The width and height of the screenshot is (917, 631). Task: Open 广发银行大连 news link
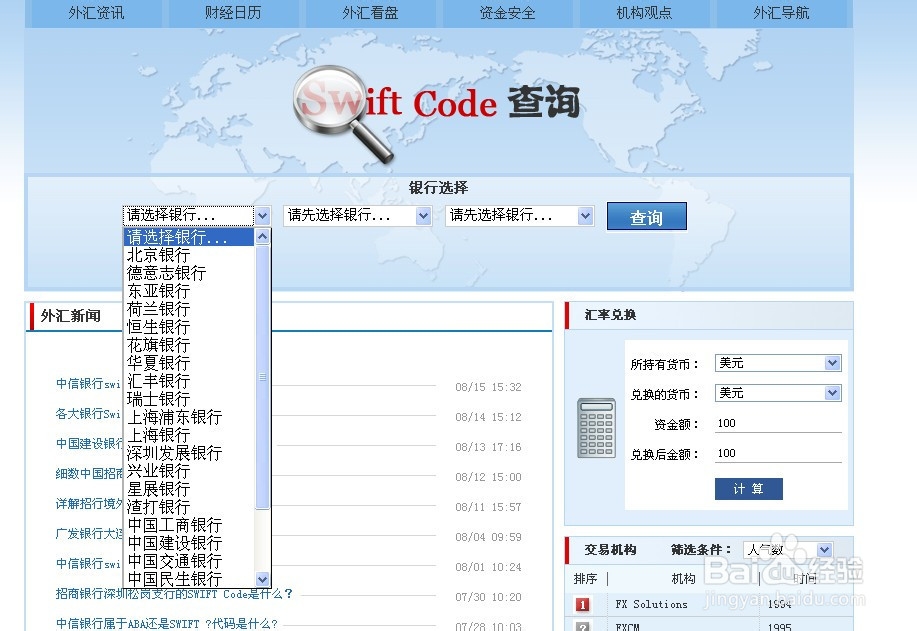point(89,533)
